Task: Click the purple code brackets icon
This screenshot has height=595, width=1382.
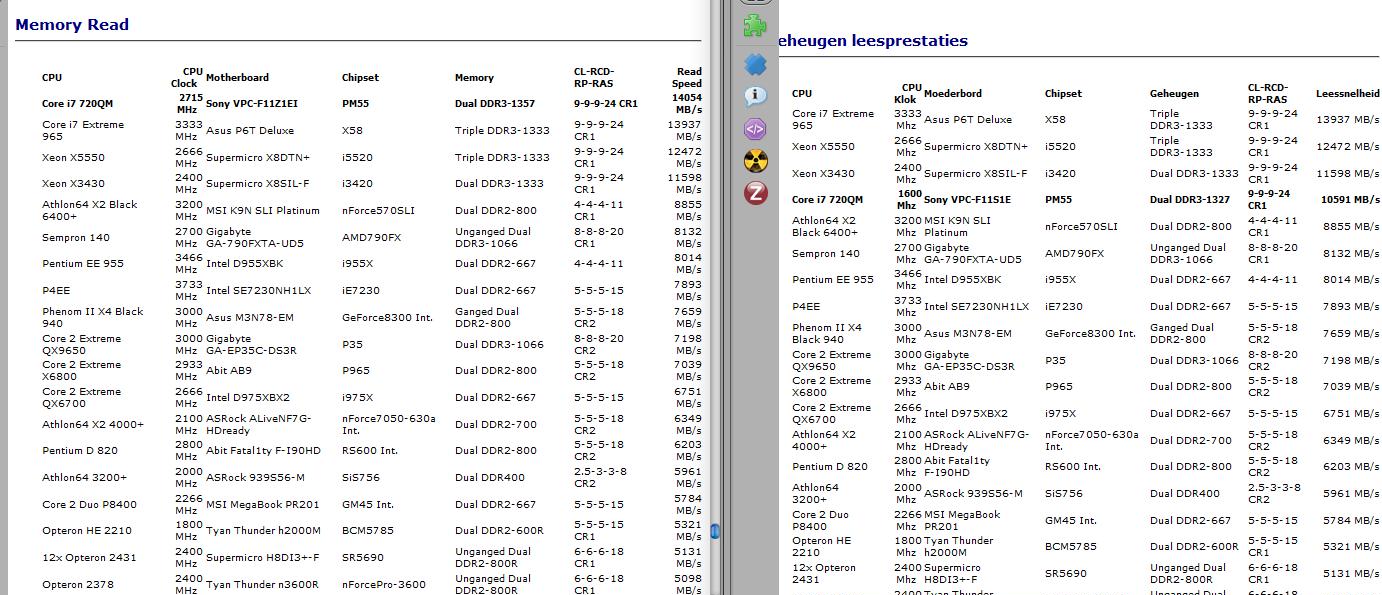Action: click(x=756, y=128)
